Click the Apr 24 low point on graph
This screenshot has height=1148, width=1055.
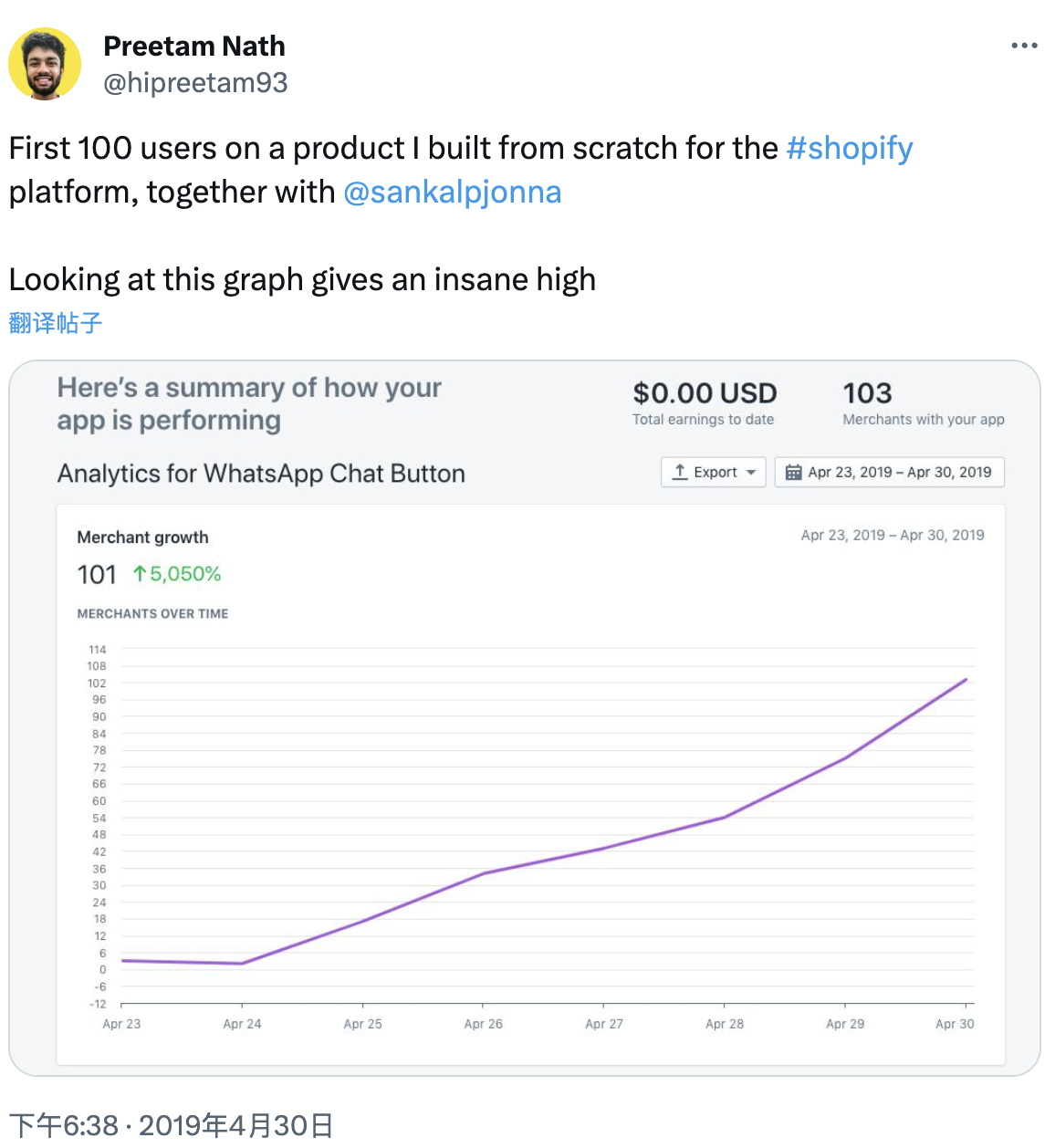[242, 963]
